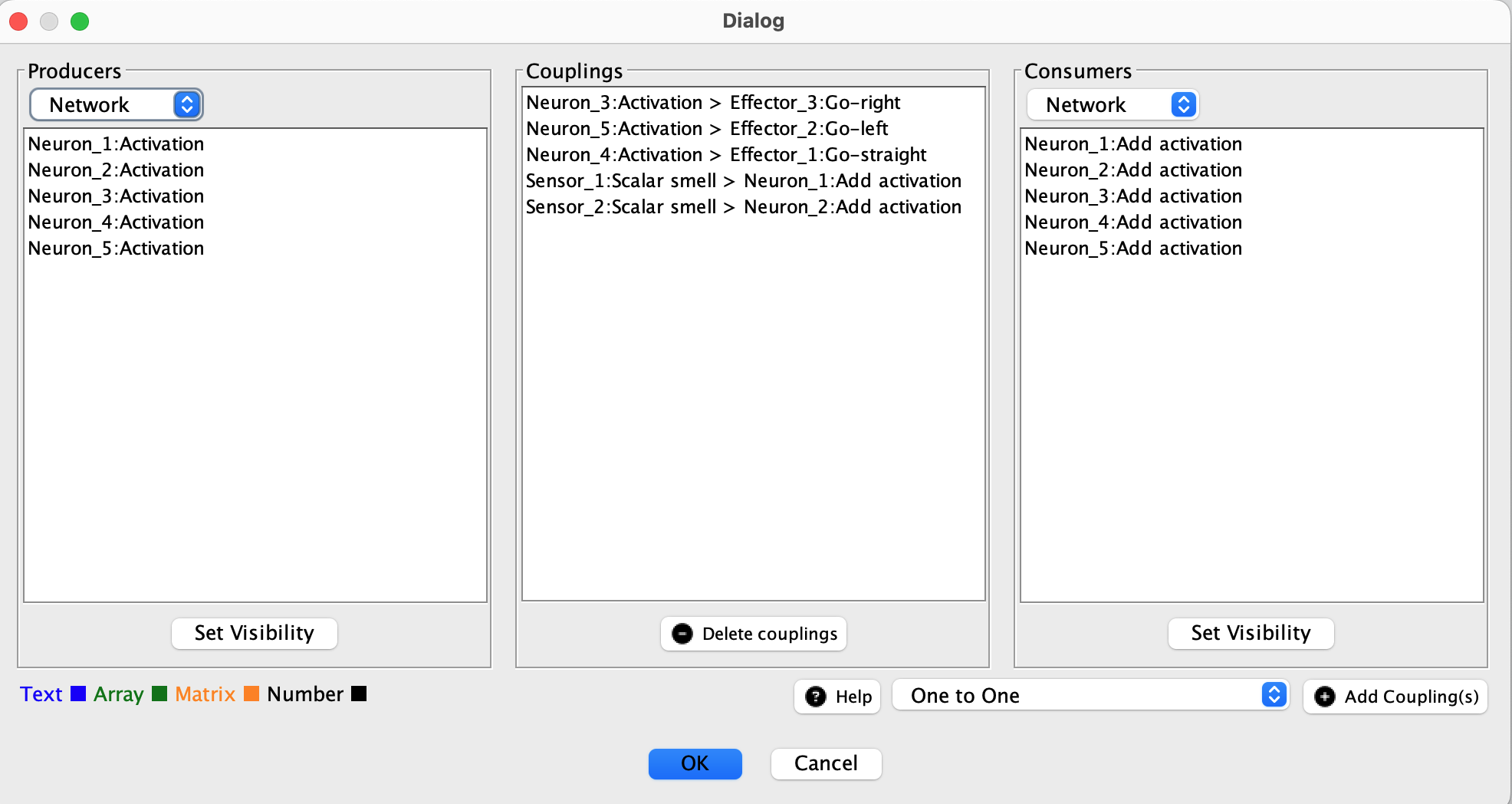Image resolution: width=1512 pixels, height=804 pixels.
Task: Select Neuron_3:Add activation in Consumers list
Action: click(1133, 196)
